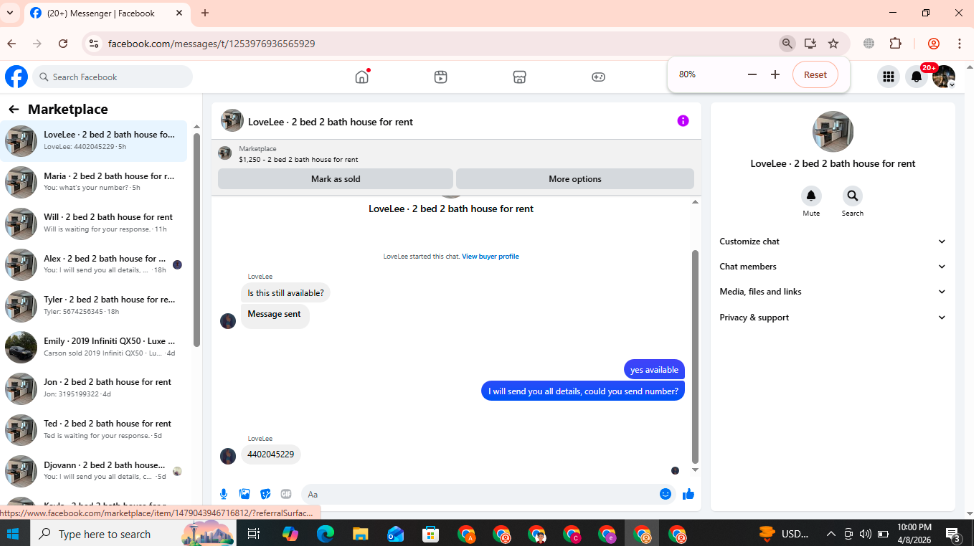Image resolution: width=974 pixels, height=546 pixels.
Task: Open View buyer profile link
Action: (490, 257)
